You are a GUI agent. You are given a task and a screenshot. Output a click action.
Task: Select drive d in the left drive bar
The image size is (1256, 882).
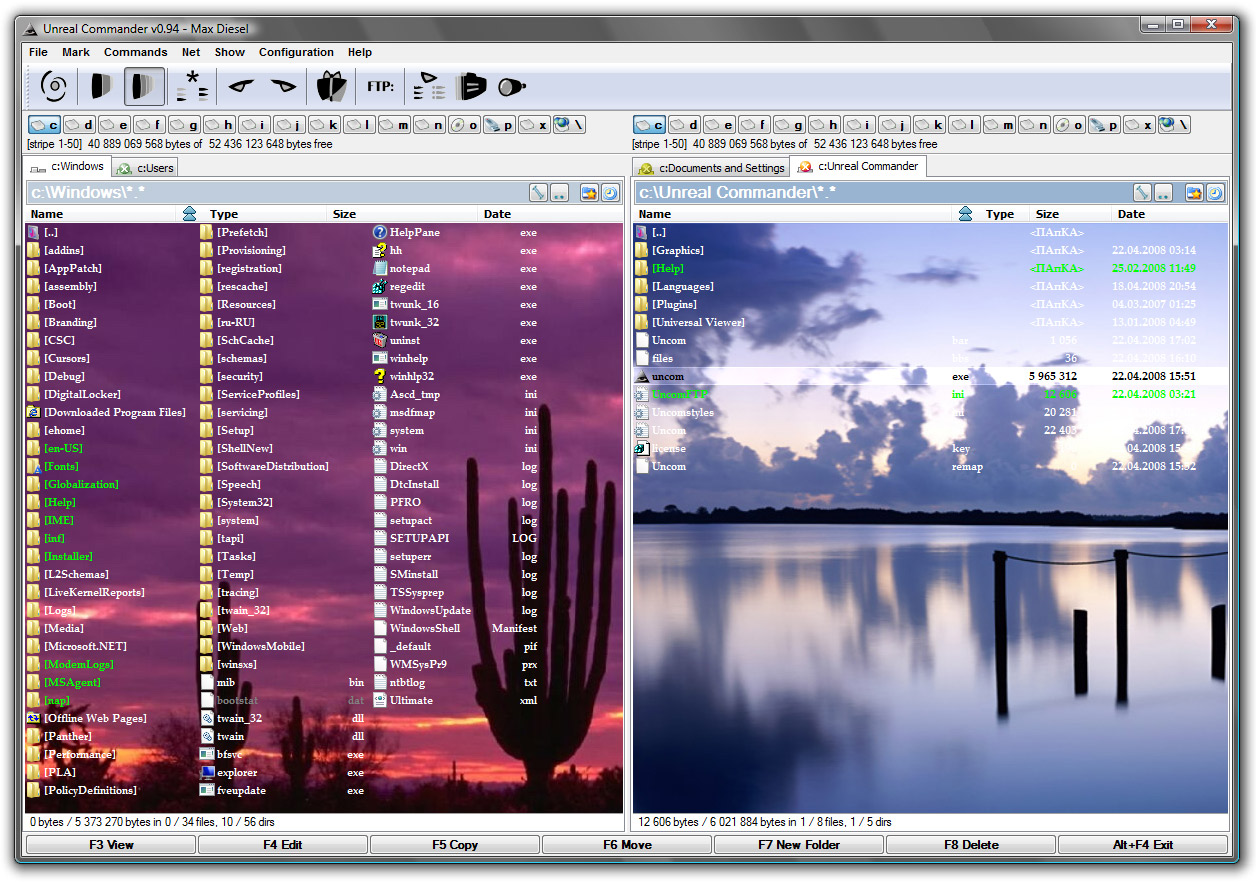click(79, 125)
